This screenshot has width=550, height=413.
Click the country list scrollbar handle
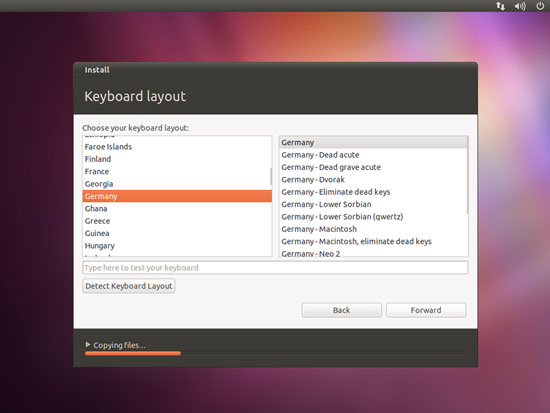(270, 176)
